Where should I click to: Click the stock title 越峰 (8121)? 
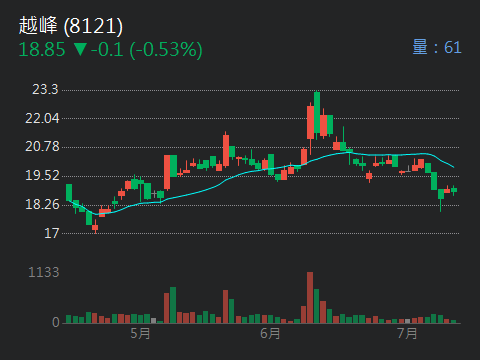pos(71,26)
